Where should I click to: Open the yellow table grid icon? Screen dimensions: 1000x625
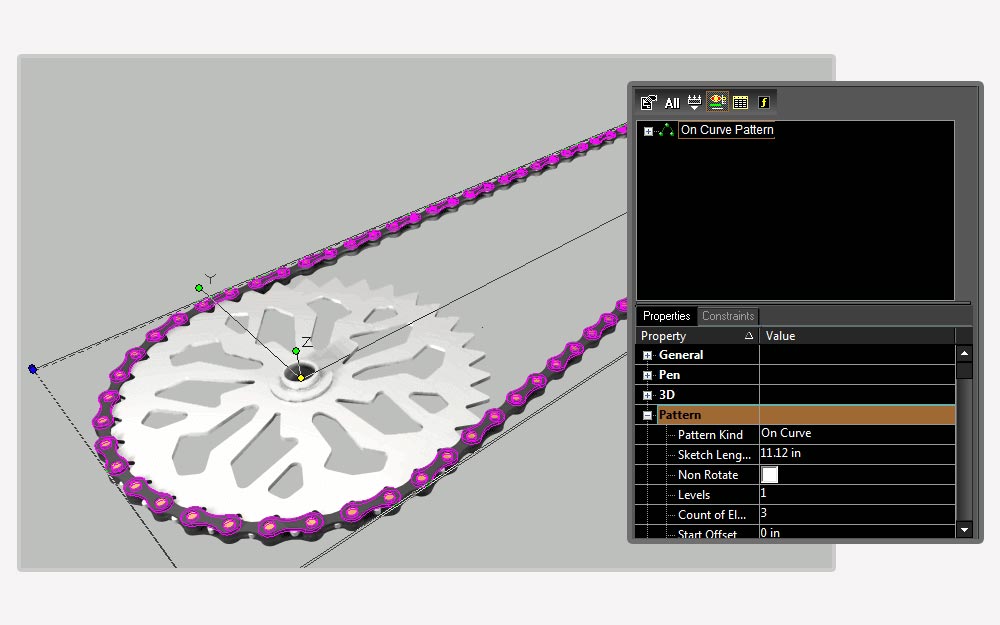[x=740, y=103]
